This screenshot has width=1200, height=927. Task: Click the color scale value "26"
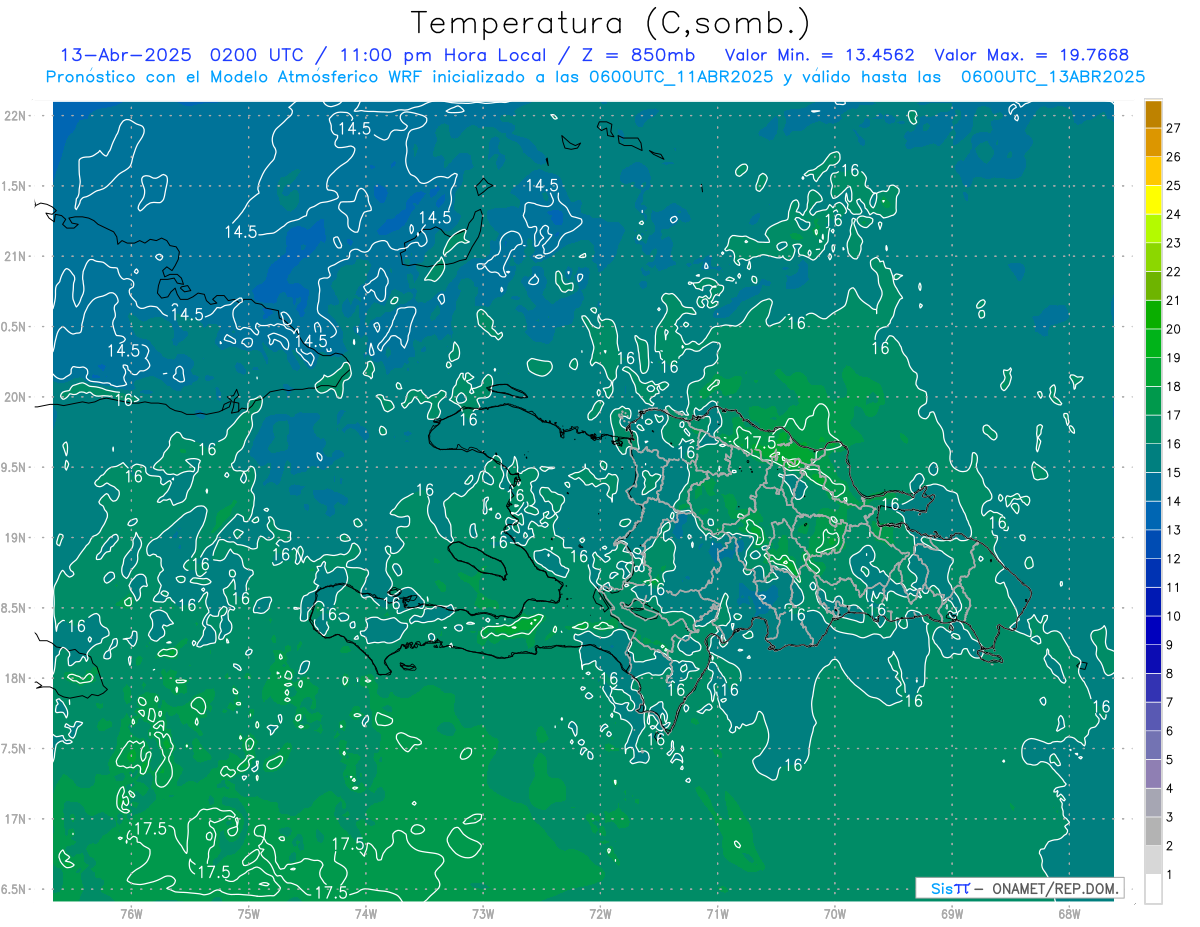(1174, 157)
